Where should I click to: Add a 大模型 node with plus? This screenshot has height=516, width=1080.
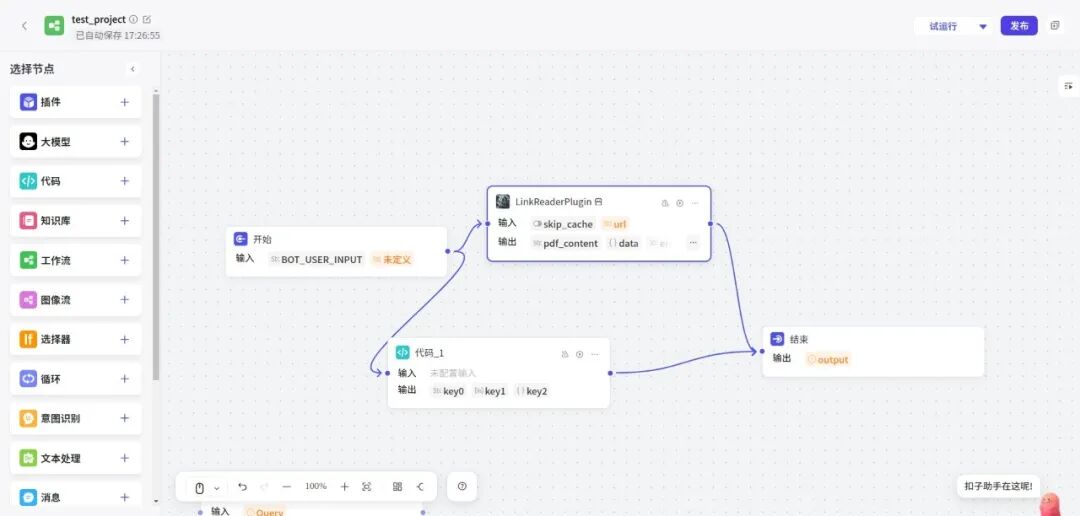125,141
